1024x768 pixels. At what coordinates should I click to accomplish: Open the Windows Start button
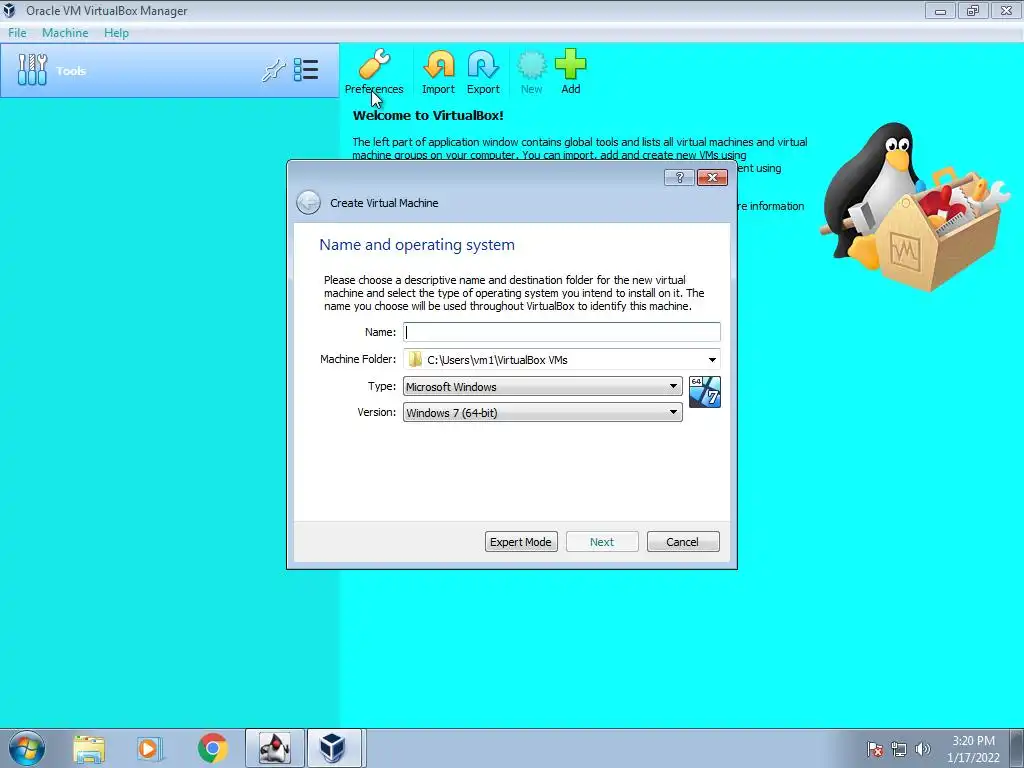27,748
